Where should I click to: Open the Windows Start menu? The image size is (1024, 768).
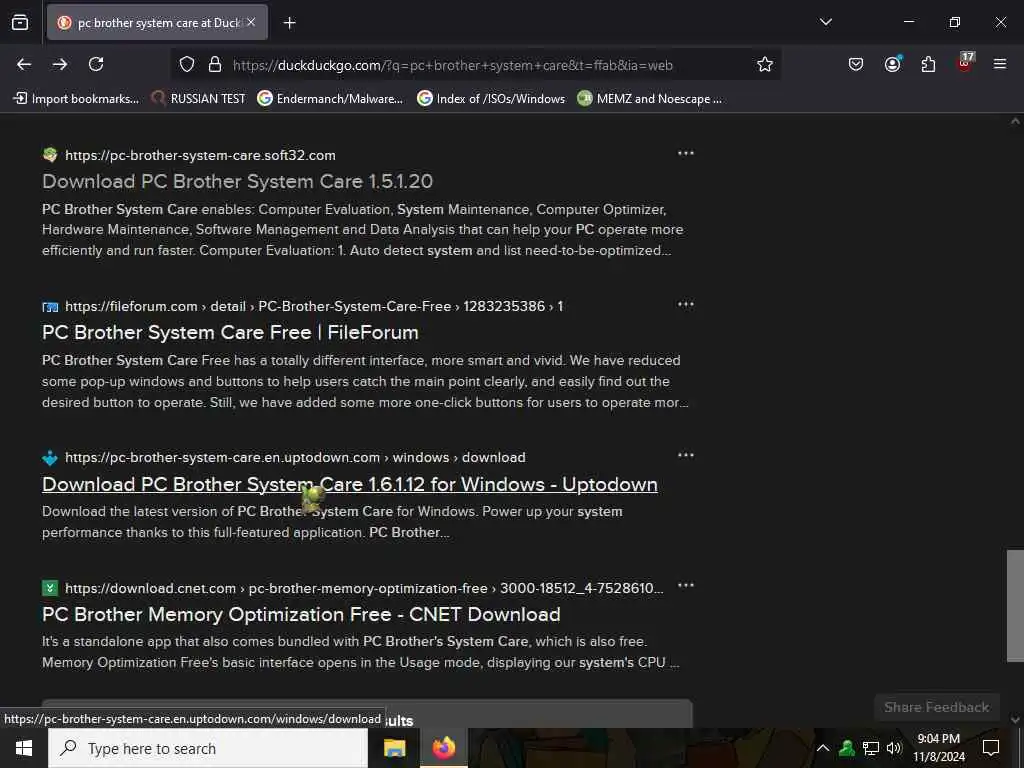tap(24, 748)
